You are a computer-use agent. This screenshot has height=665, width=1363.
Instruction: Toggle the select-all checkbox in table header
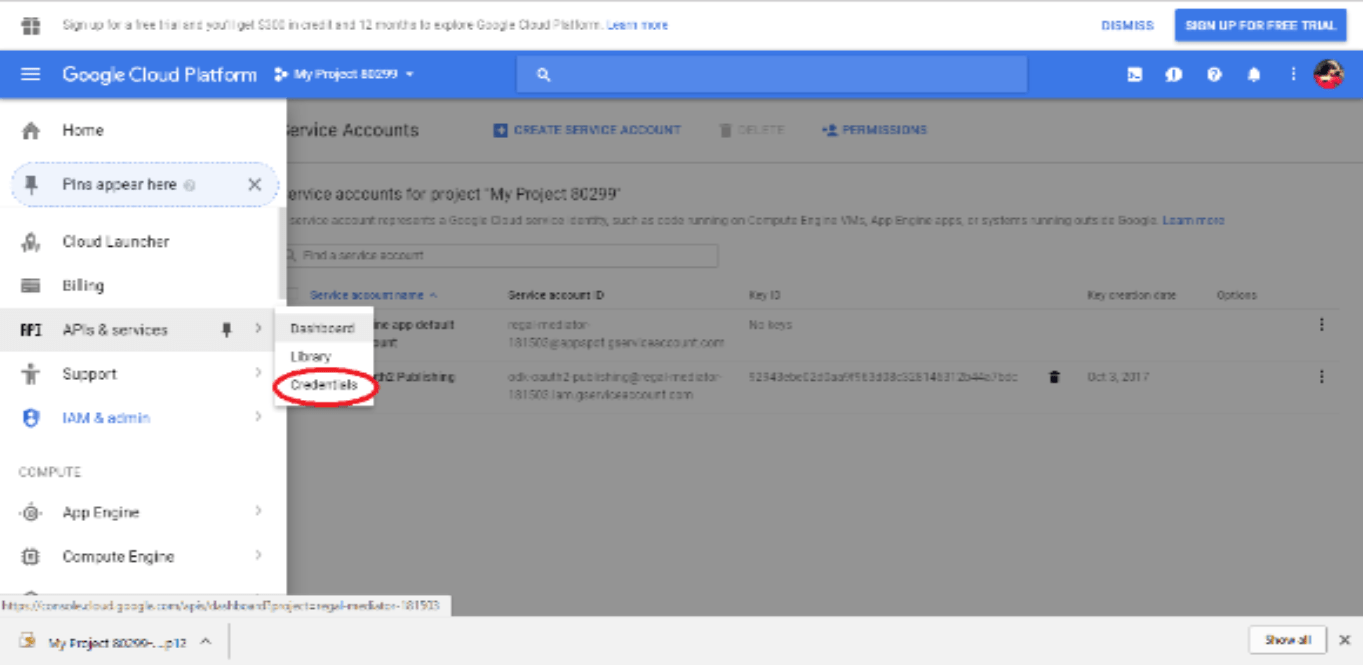(x=292, y=295)
